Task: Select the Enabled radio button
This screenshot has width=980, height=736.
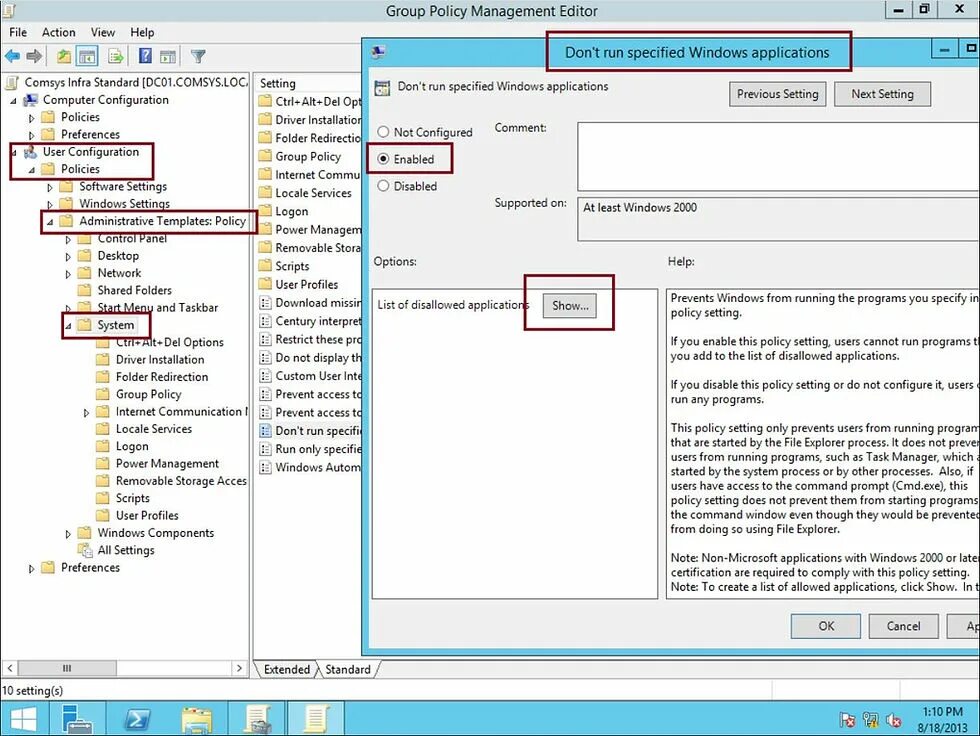Action: [383, 158]
